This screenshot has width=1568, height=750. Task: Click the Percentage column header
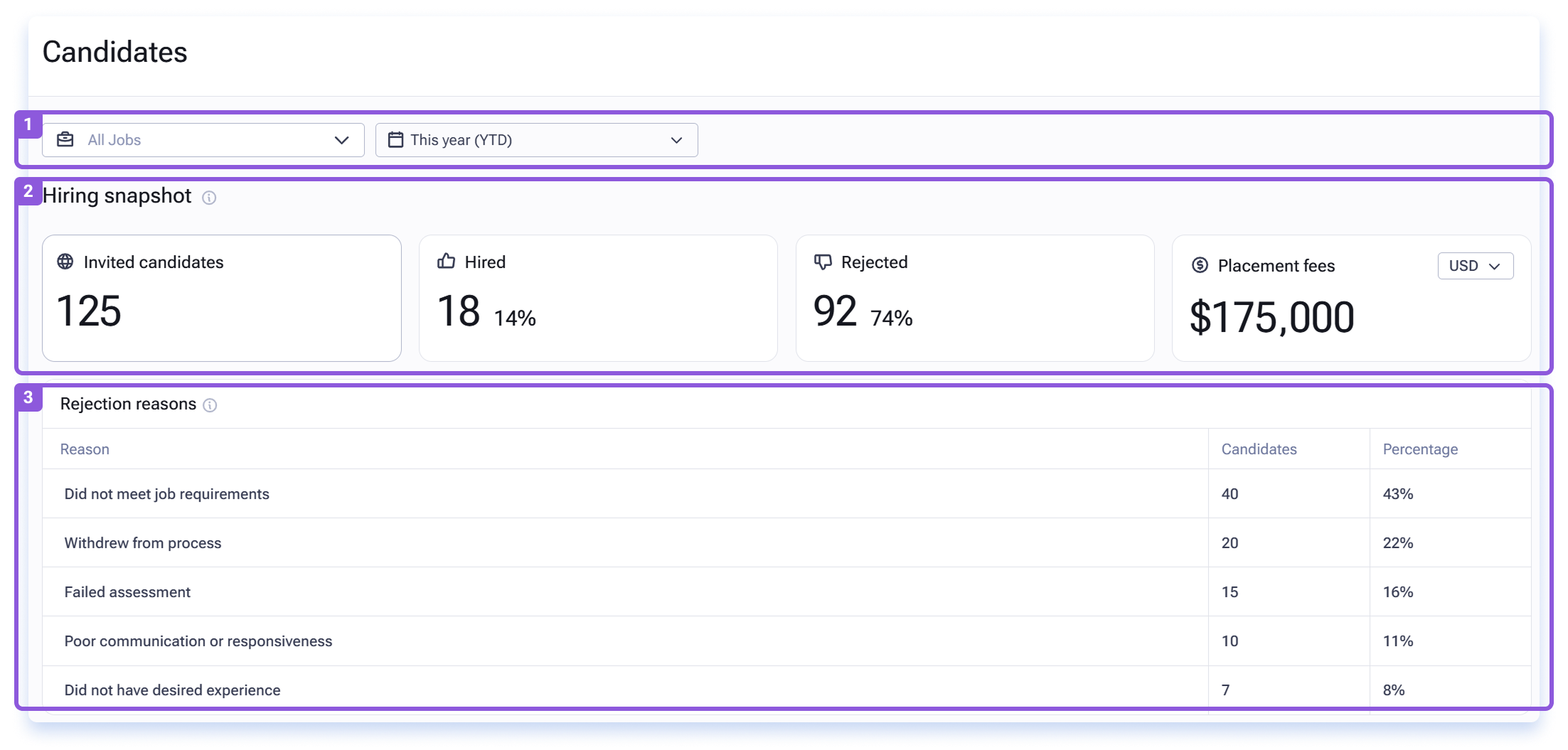(x=1420, y=449)
